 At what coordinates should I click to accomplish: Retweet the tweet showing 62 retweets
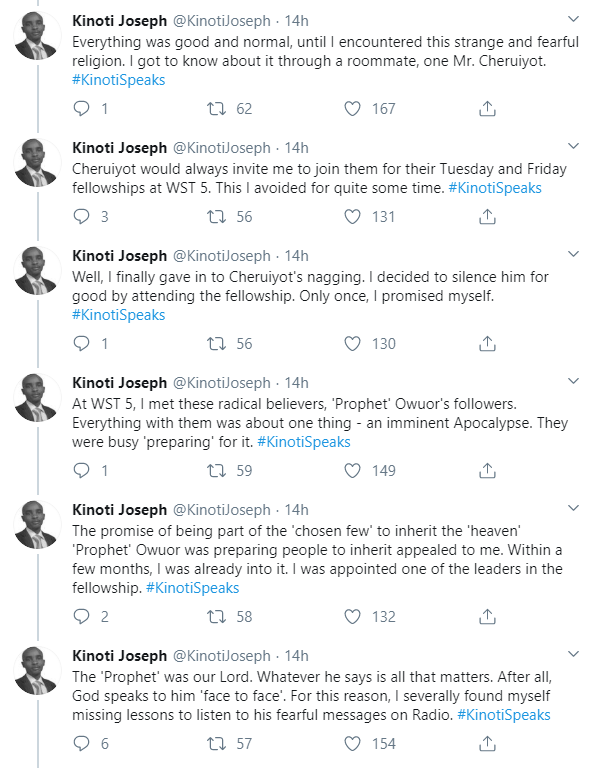216,108
